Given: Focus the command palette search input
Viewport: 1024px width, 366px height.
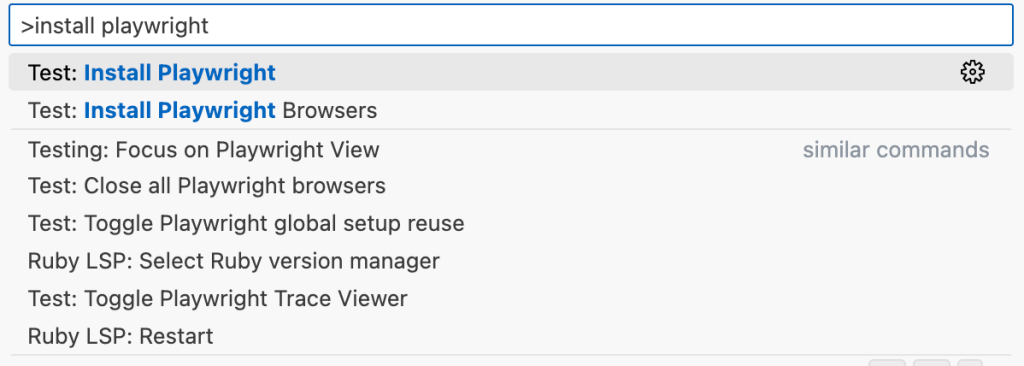Looking at the screenshot, I should pos(511,25).
